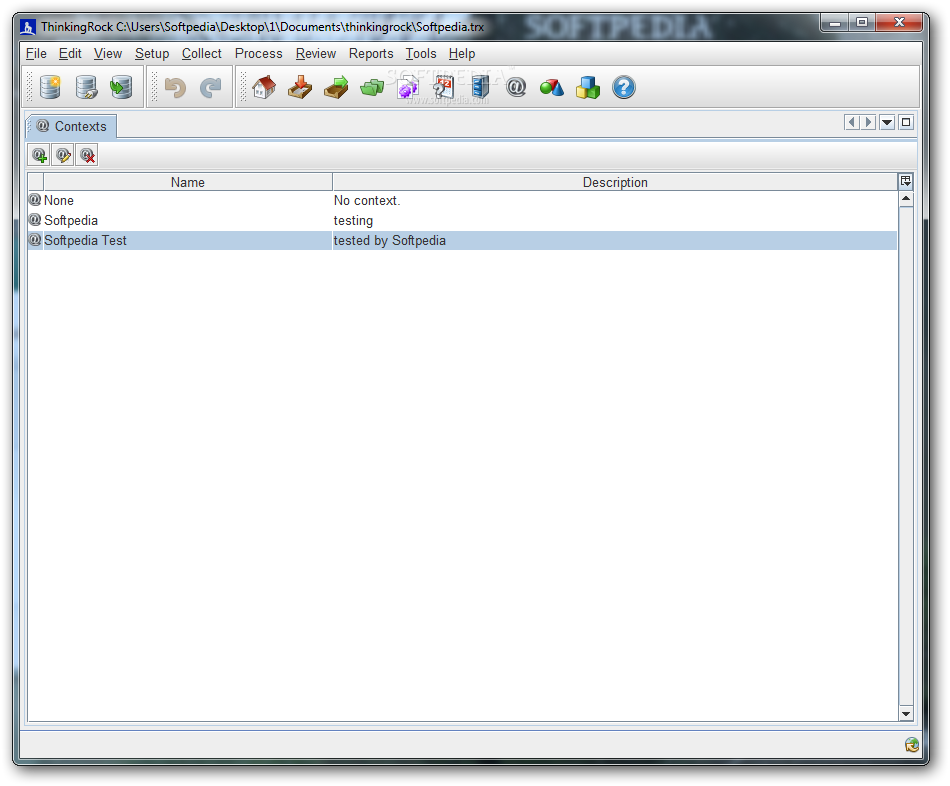Open Collect Thoughts inbox with red arrow
The image size is (950, 786).
[x=300, y=87]
